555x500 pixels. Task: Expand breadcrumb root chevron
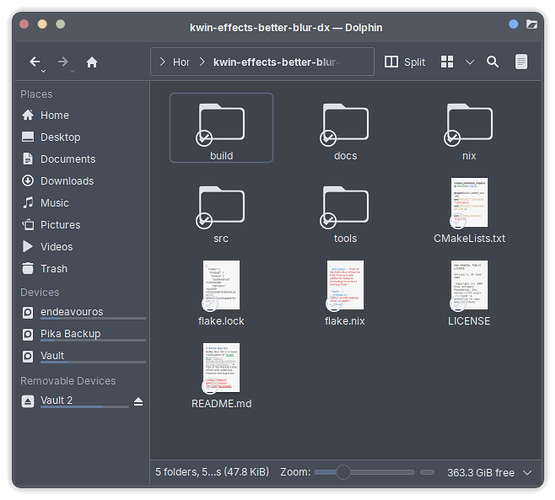[x=162, y=62]
